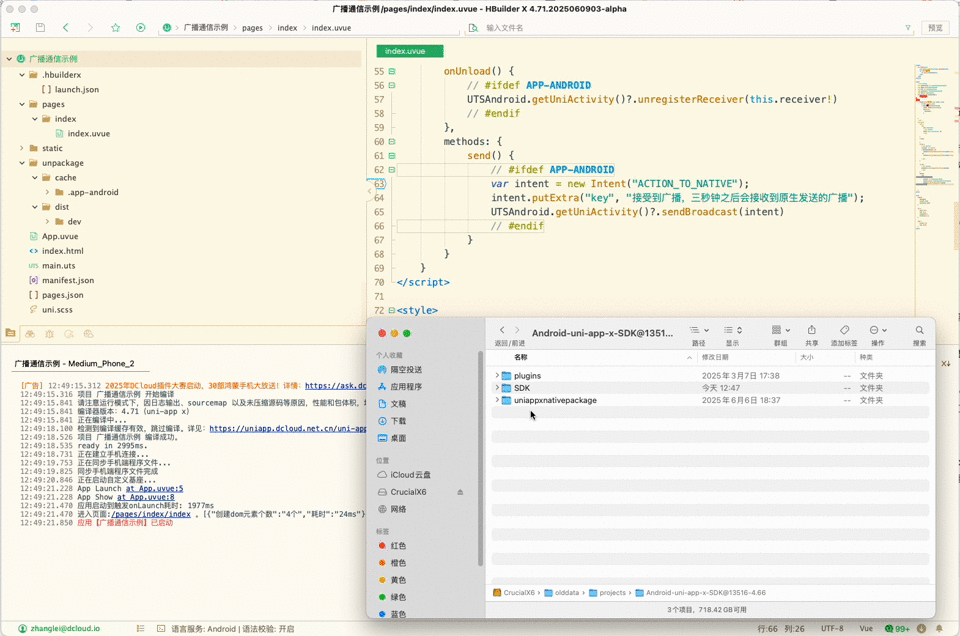Screen dimensions: 960x636
Task: Toggle code fold at line 61 send
Action: [x=392, y=155]
